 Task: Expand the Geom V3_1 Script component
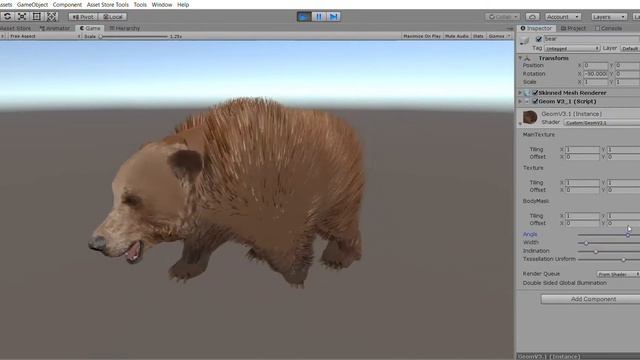tap(520, 101)
